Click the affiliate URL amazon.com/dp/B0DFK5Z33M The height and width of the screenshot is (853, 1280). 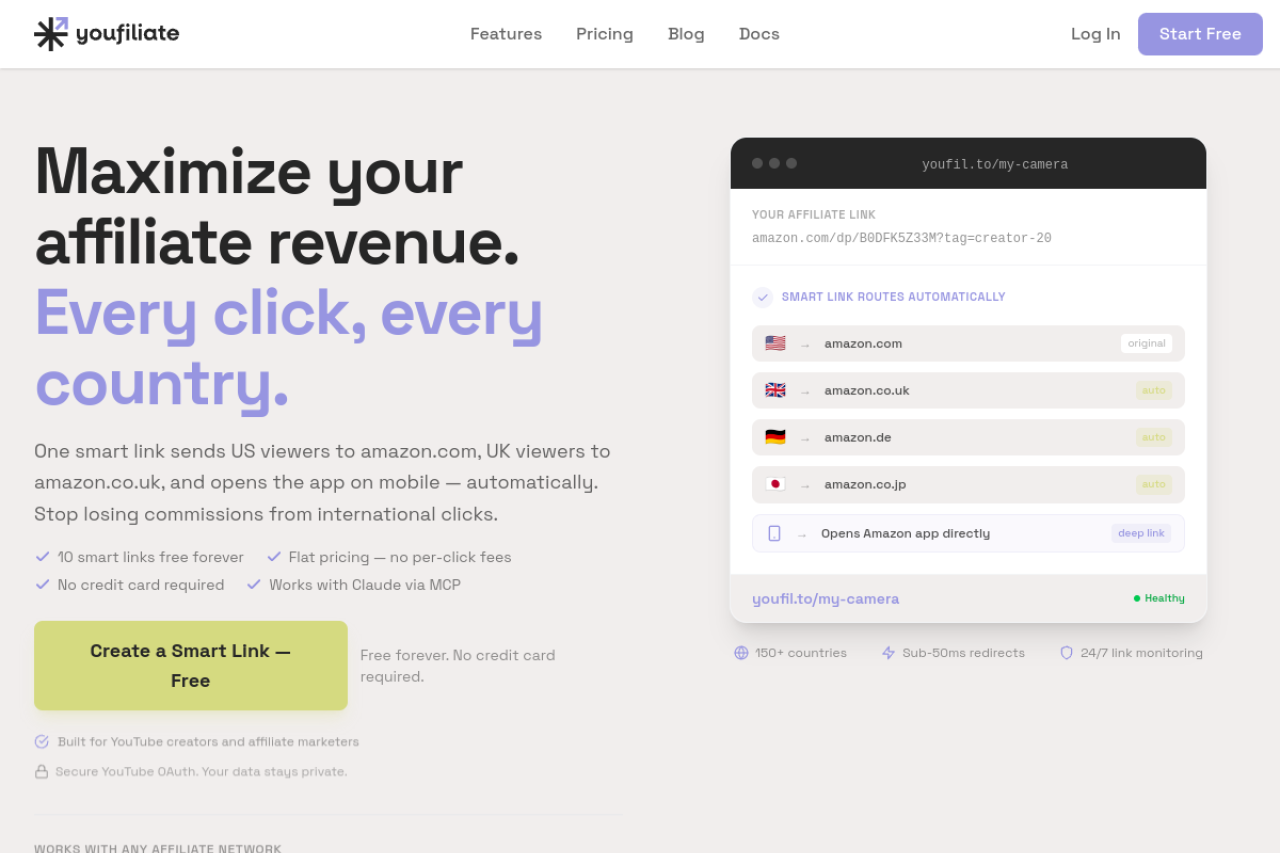(x=902, y=239)
